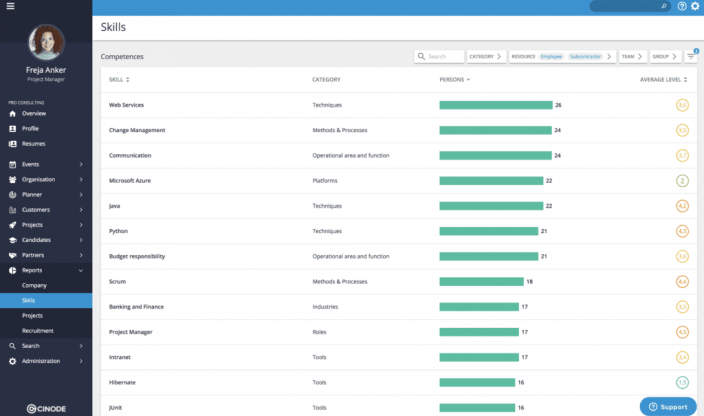Viewport: 704px width, 416px height.
Task: Click the Support button
Action: [668, 406]
